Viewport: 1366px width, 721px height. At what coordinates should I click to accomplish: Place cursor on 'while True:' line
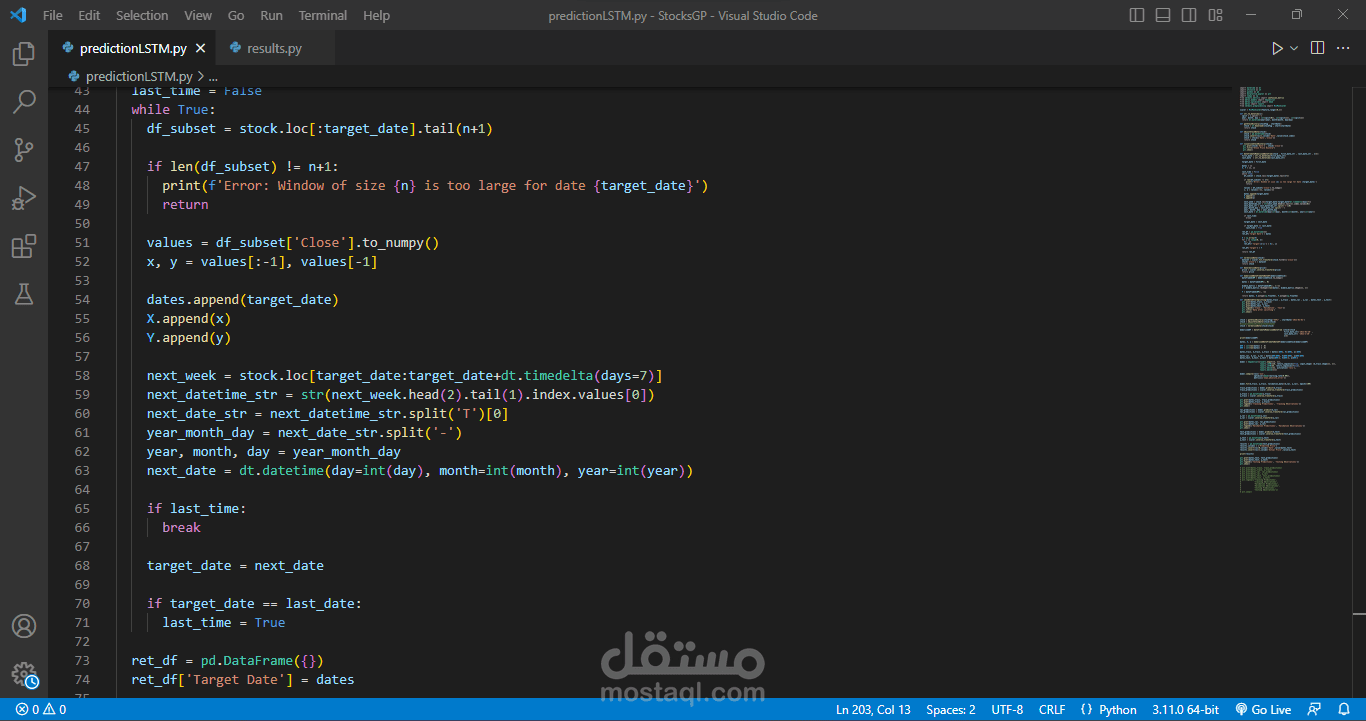click(x=173, y=109)
